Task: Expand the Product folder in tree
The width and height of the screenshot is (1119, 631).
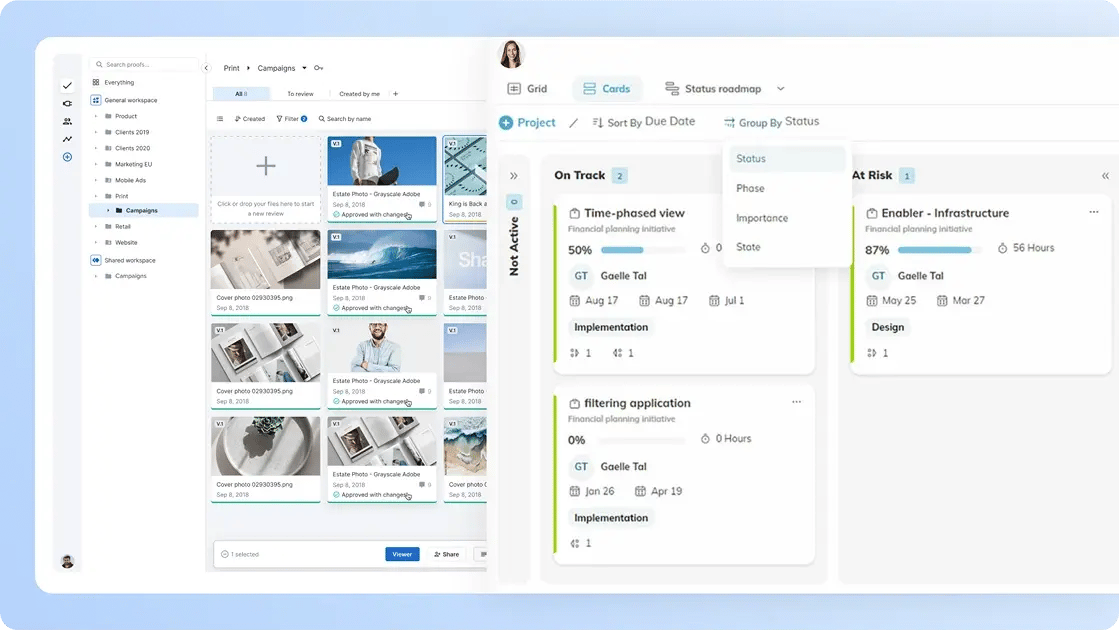Action: (96, 116)
